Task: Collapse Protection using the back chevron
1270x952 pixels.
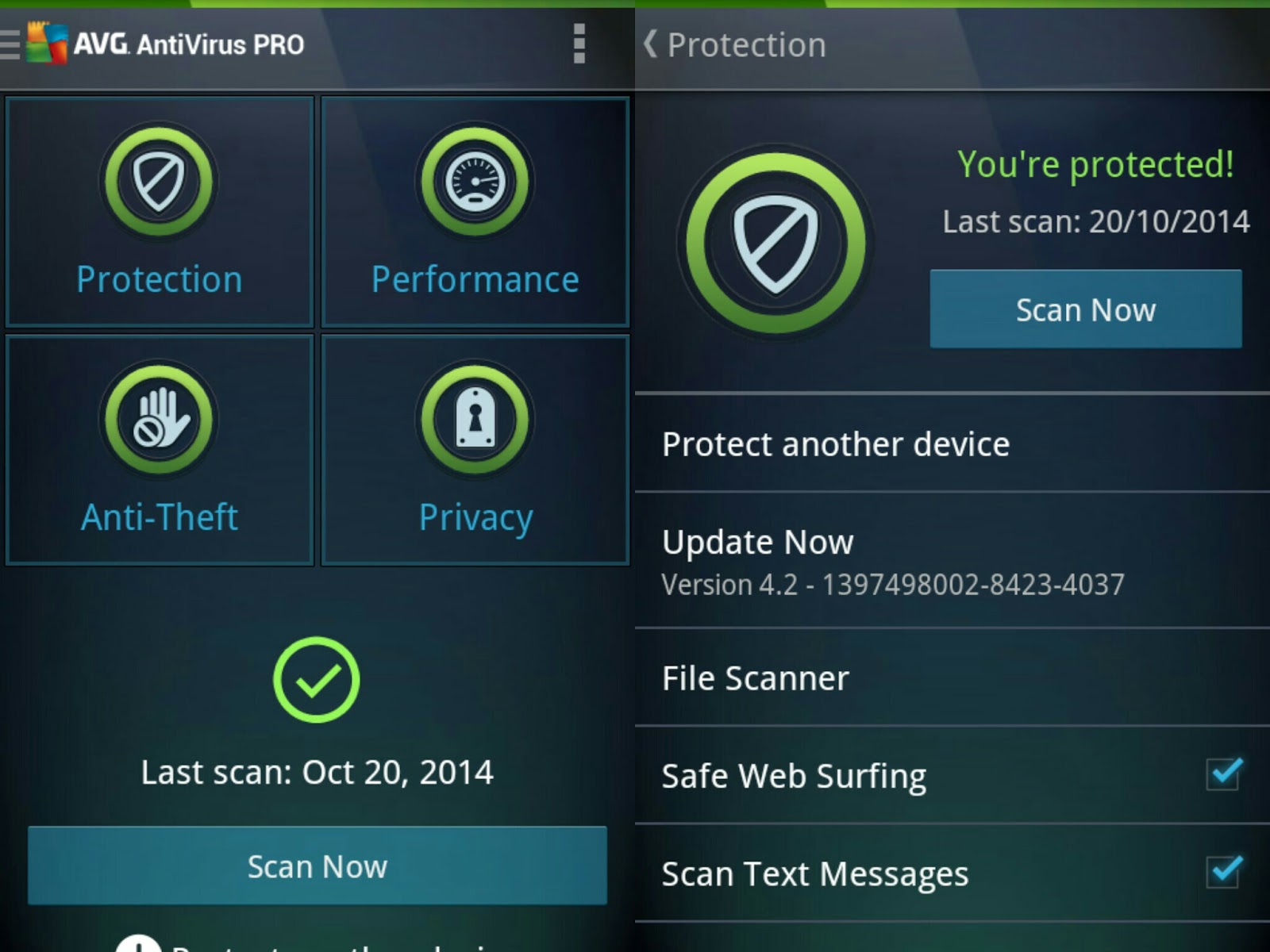Action: (649, 45)
